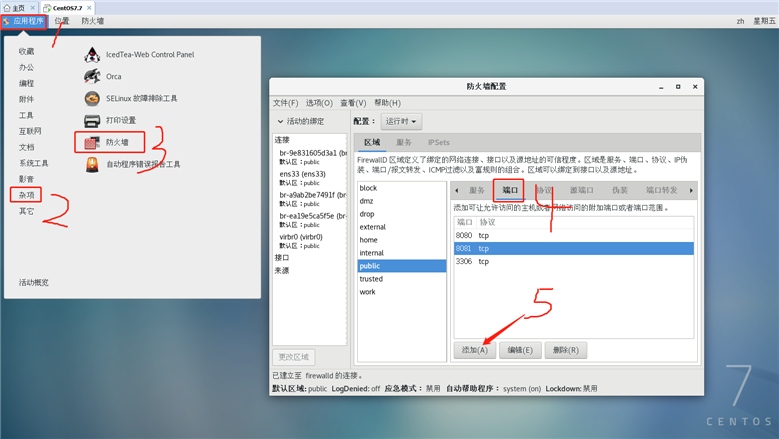The width and height of the screenshot is (779, 439).
Task: Open the View(V) menu
Action: point(353,103)
